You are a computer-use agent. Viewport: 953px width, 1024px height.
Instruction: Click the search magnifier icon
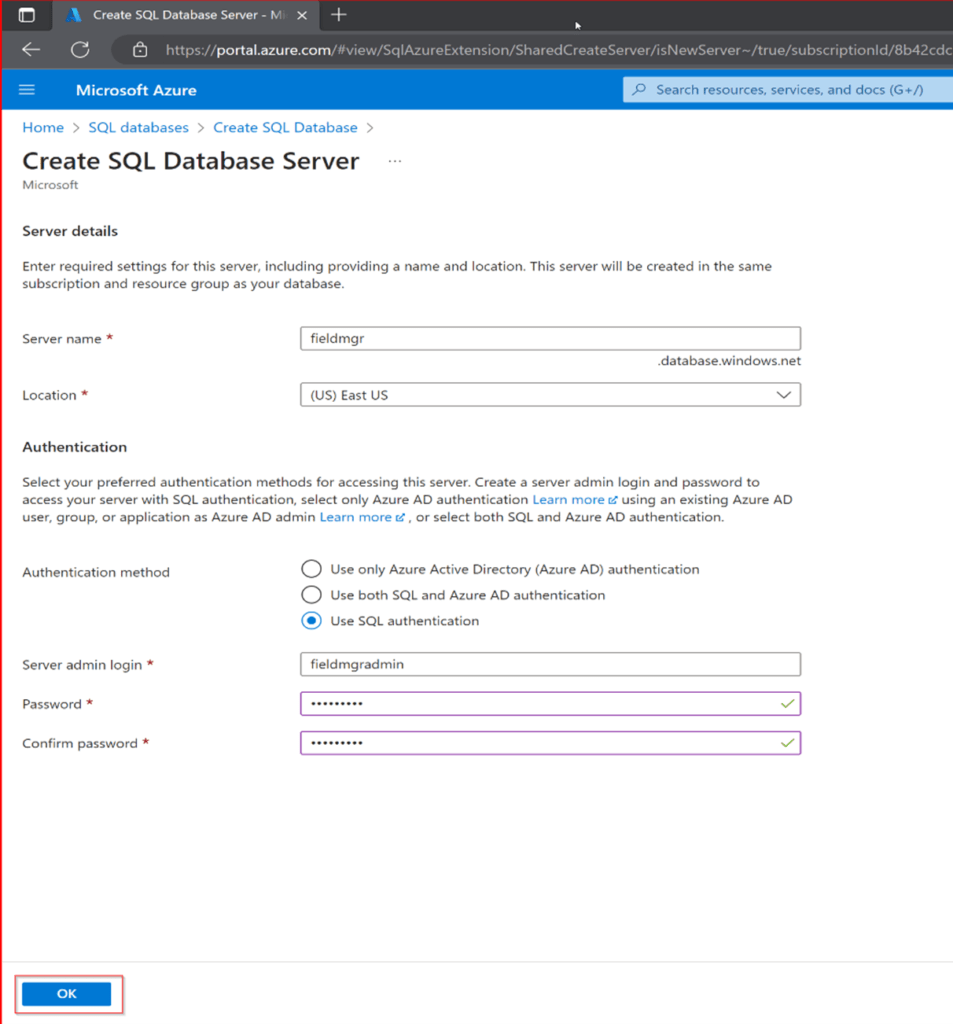tap(639, 89)
